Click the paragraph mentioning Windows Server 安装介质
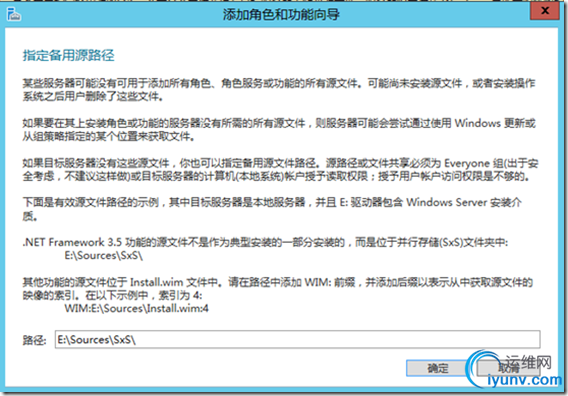This screenshot has height=396, width=568. click(272, 209)
